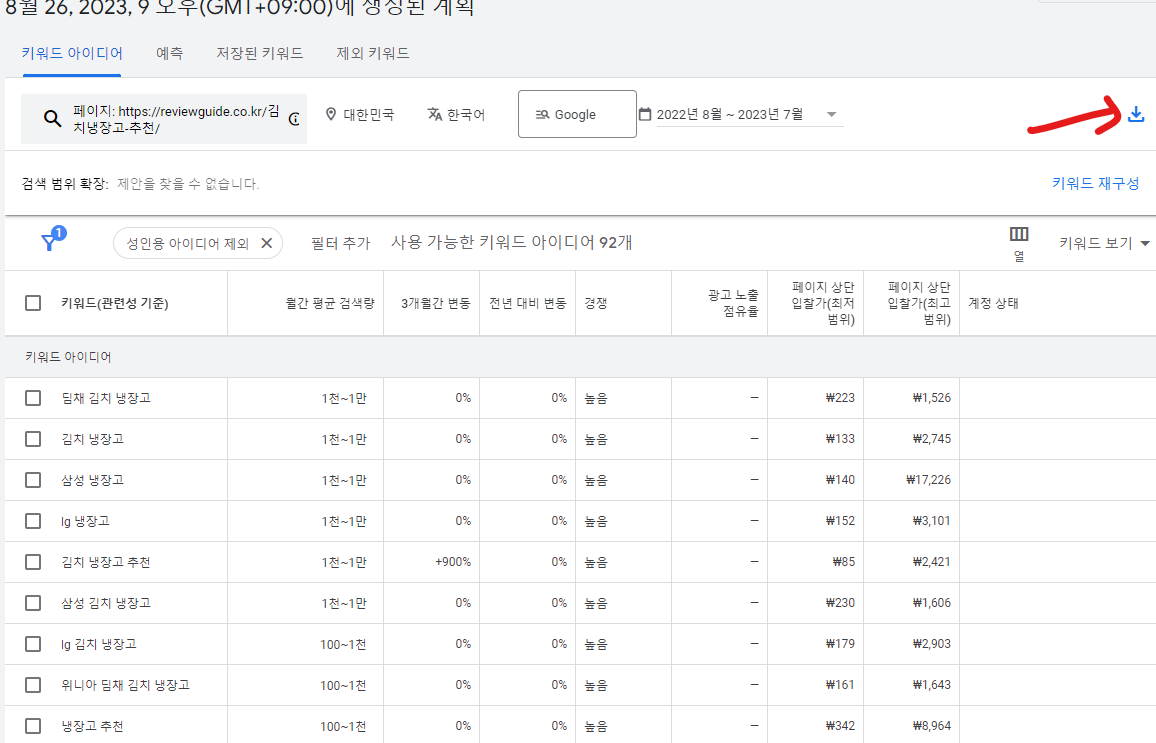Viewport: 1156px width, 743px height.
Task: Open the 저장된 키워드 tab
Action: tap(260, 54)
